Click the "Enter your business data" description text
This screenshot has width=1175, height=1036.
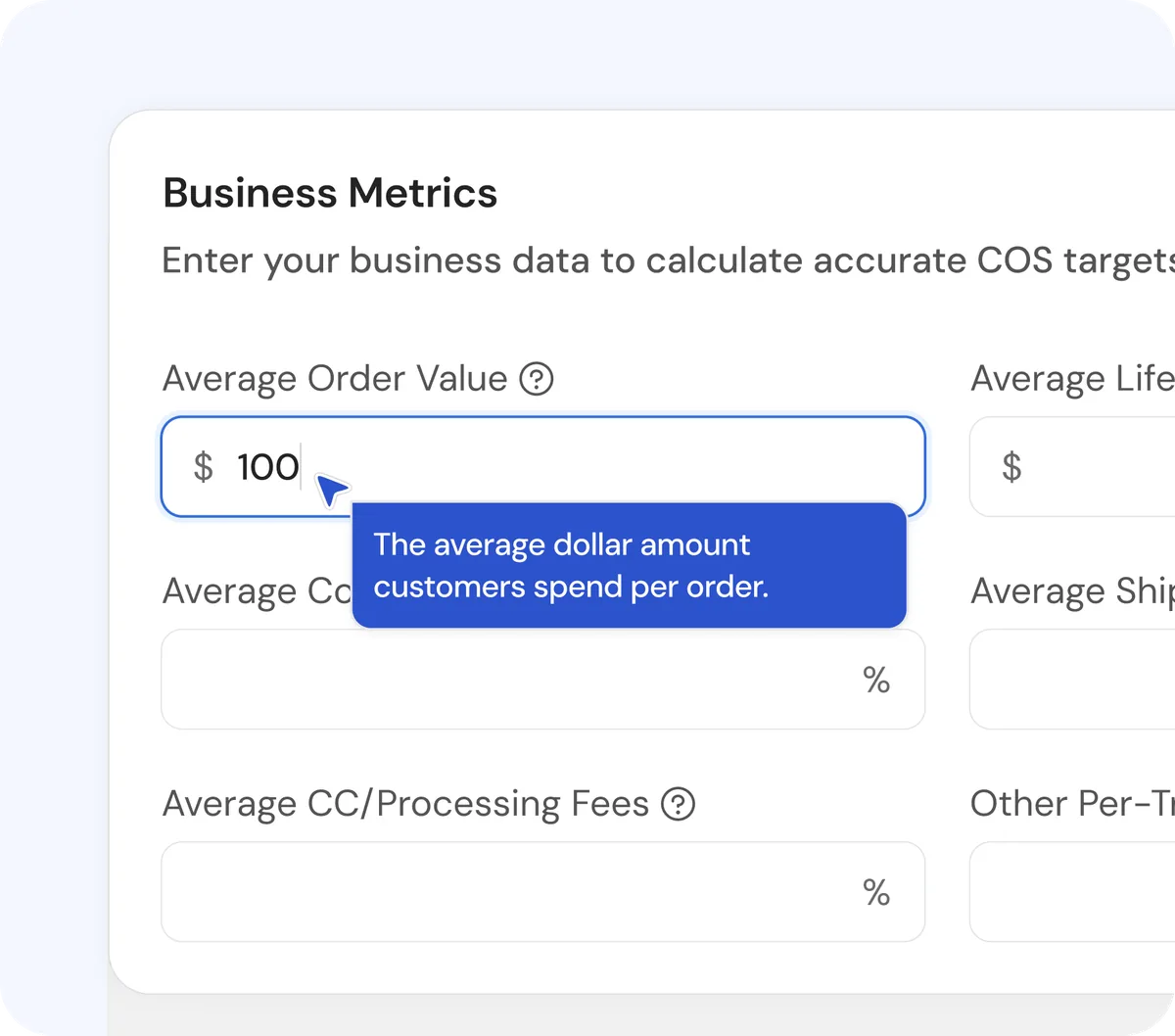668,261
